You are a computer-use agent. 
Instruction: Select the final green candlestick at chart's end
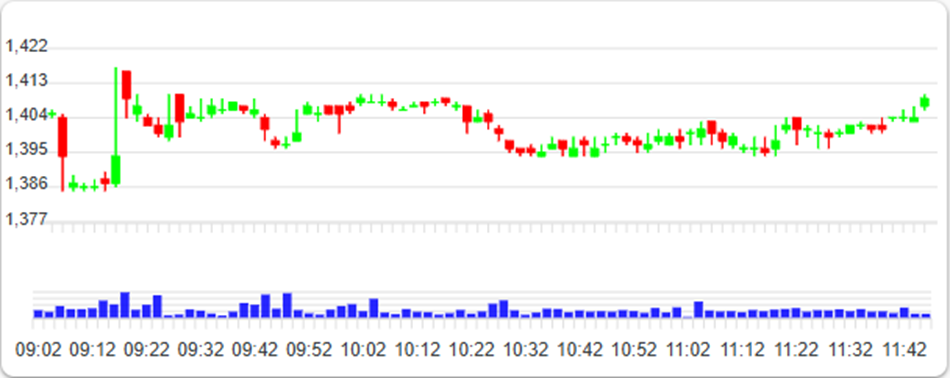pos(925,102)
